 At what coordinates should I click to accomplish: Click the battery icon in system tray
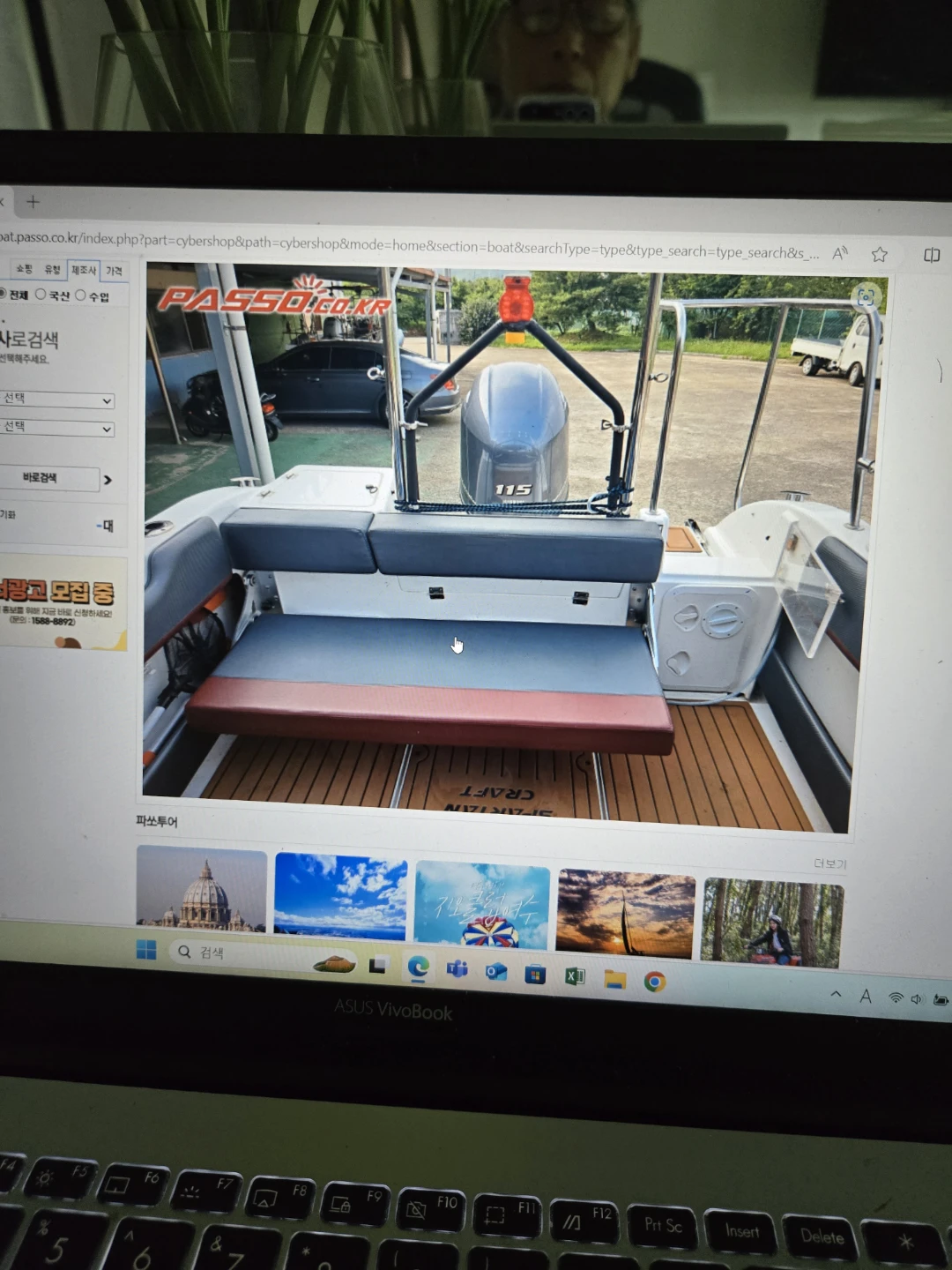(941, 1000)
